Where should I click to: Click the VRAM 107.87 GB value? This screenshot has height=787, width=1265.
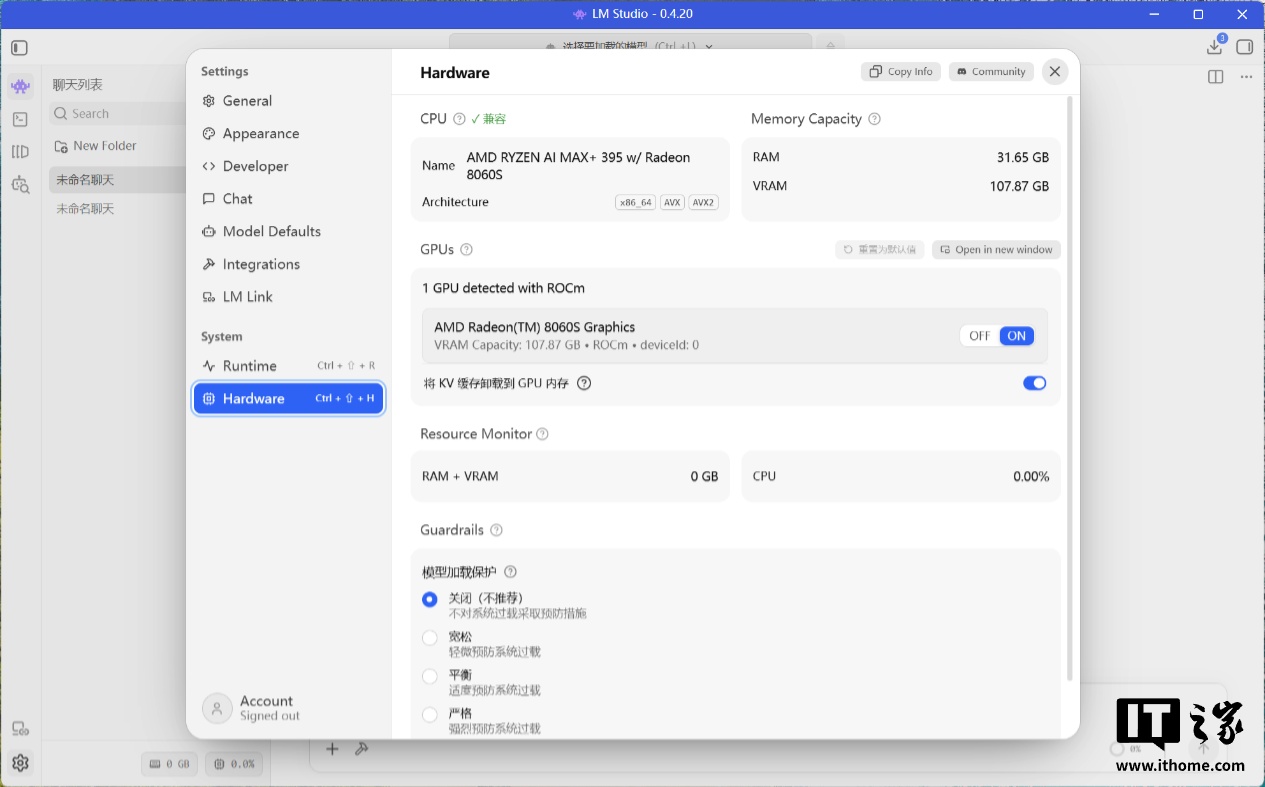(1019, 186)
